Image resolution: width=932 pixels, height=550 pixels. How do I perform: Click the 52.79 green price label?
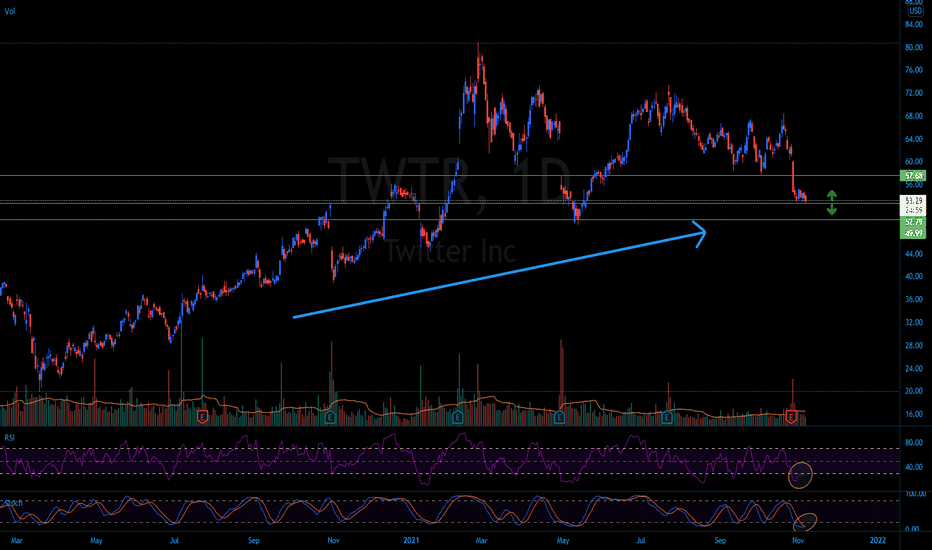tap(914, 222)
